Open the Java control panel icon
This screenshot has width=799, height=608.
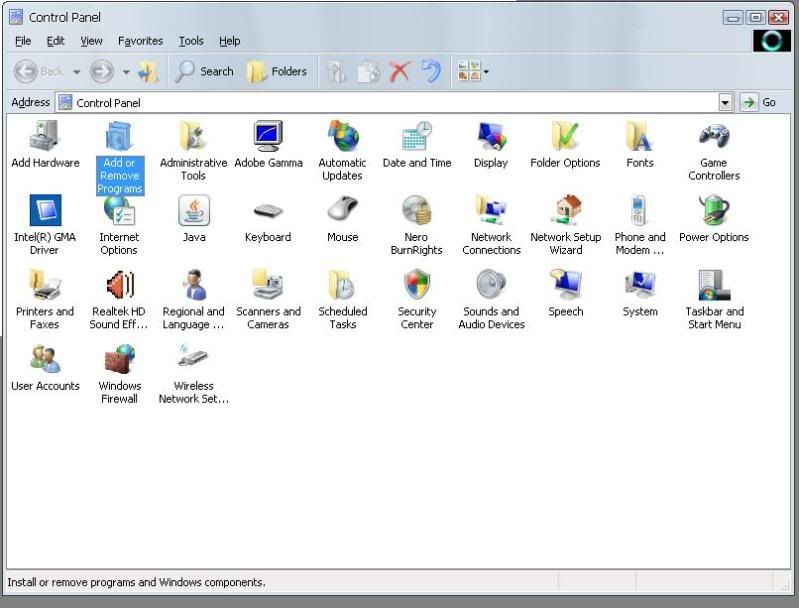194,212
